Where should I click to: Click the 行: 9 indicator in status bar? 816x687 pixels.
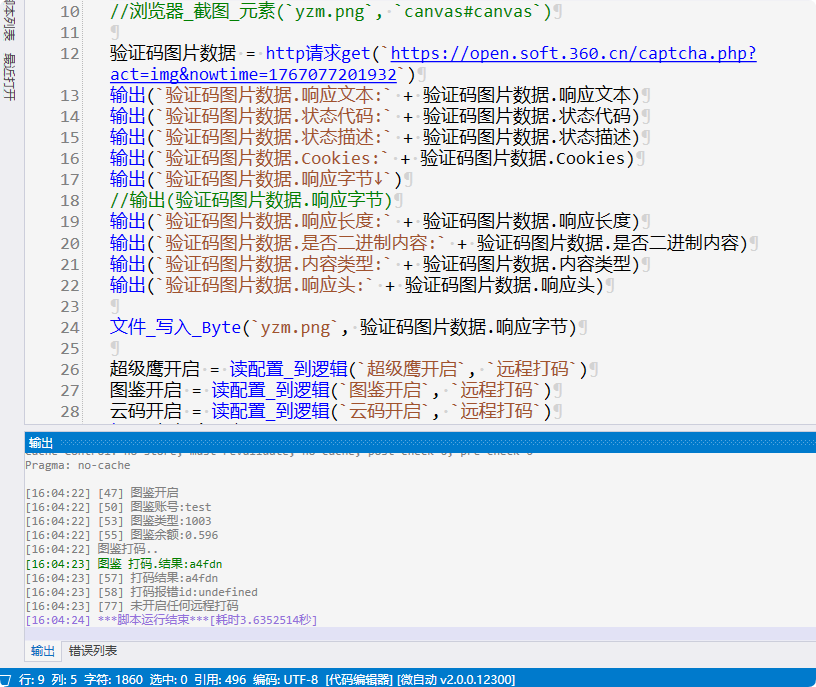33,680
